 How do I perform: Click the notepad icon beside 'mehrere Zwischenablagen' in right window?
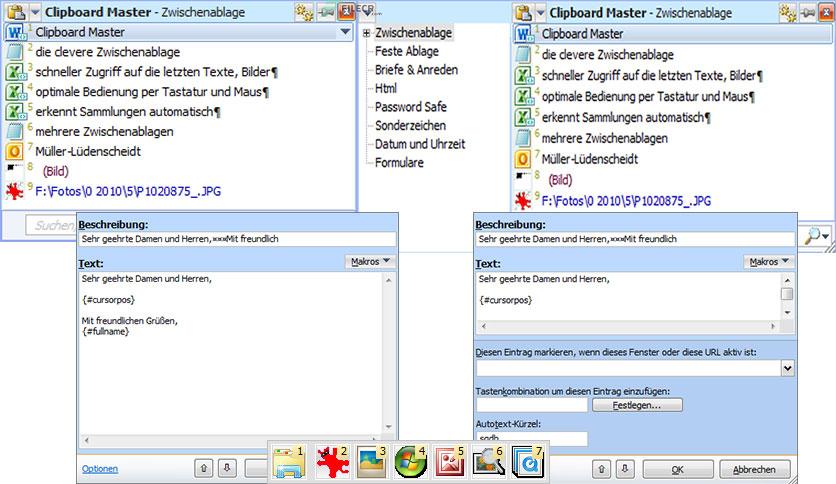point(524,138)
